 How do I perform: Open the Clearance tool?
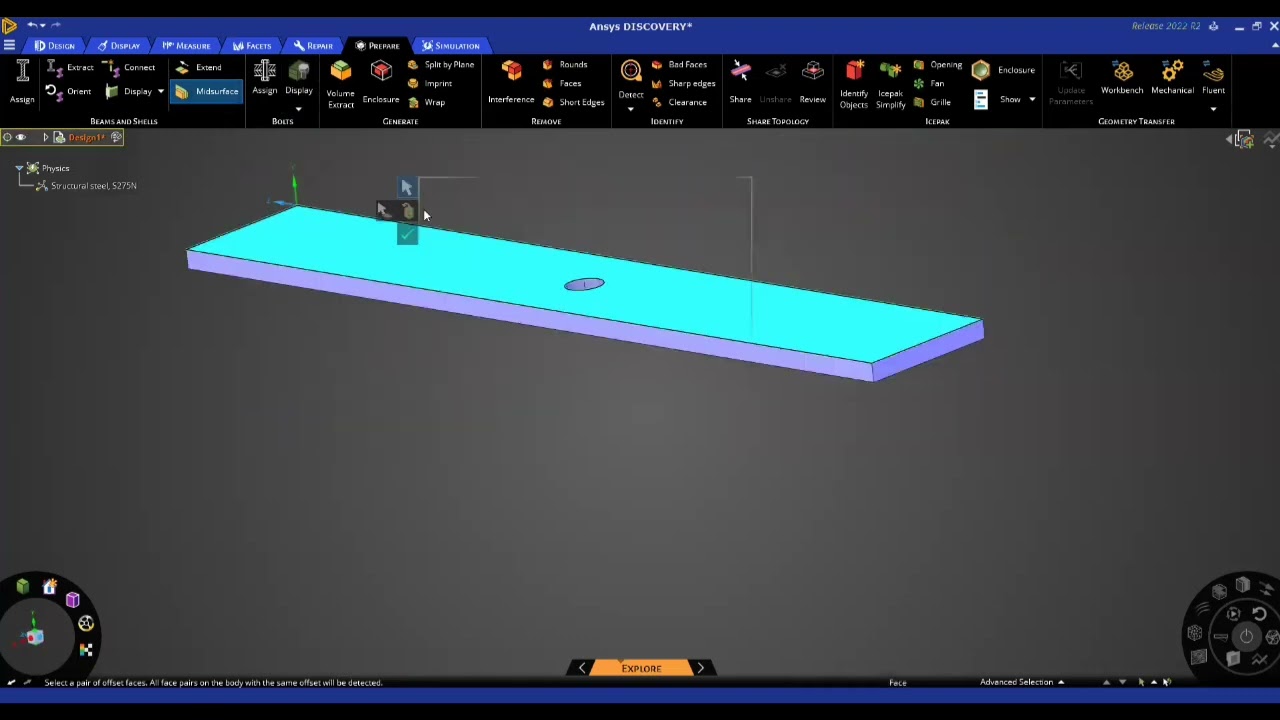click(679, 103)
